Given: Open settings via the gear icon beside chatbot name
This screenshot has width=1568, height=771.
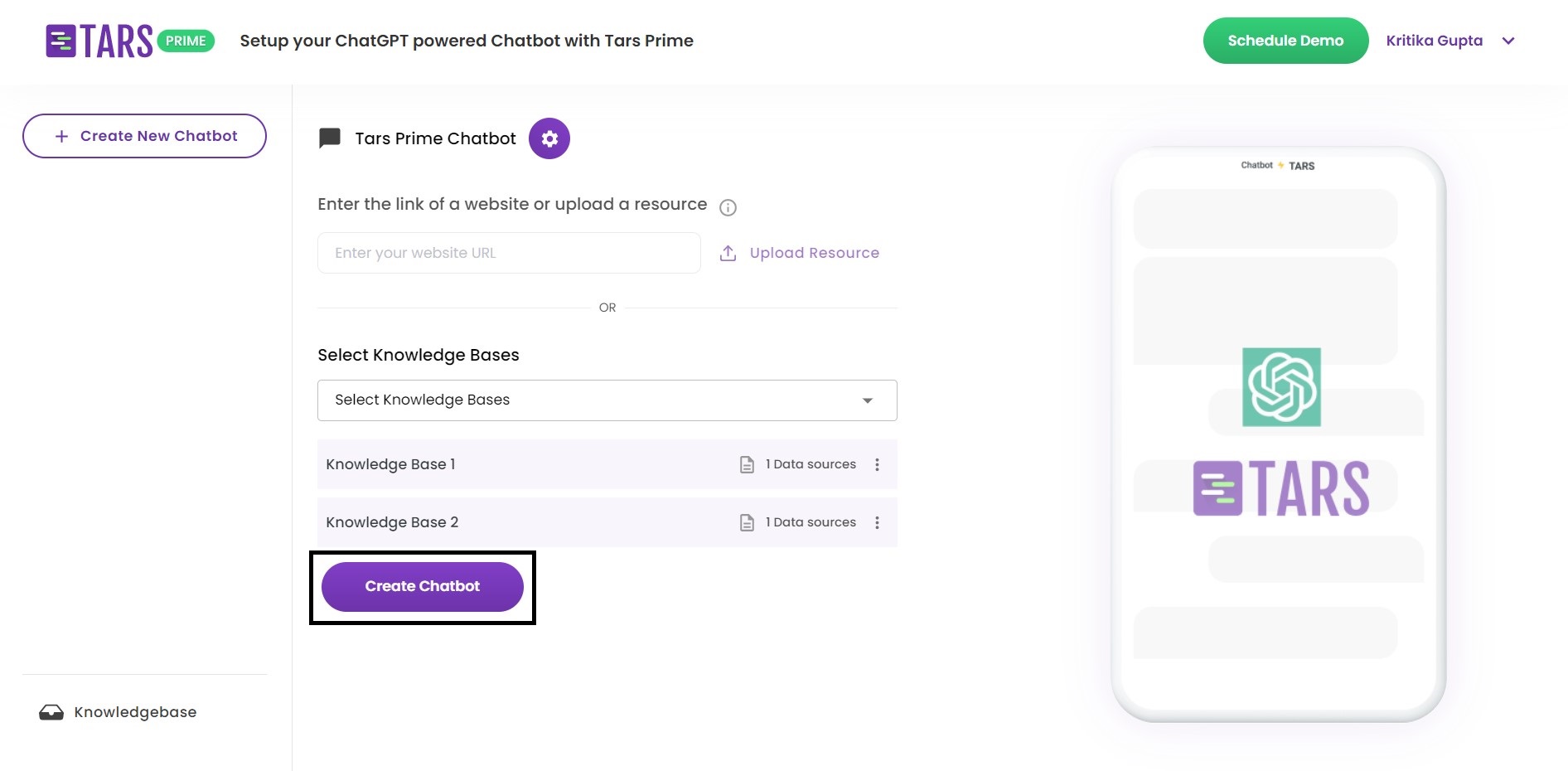Looking at the screenshot, I should (x=549, y=138).
